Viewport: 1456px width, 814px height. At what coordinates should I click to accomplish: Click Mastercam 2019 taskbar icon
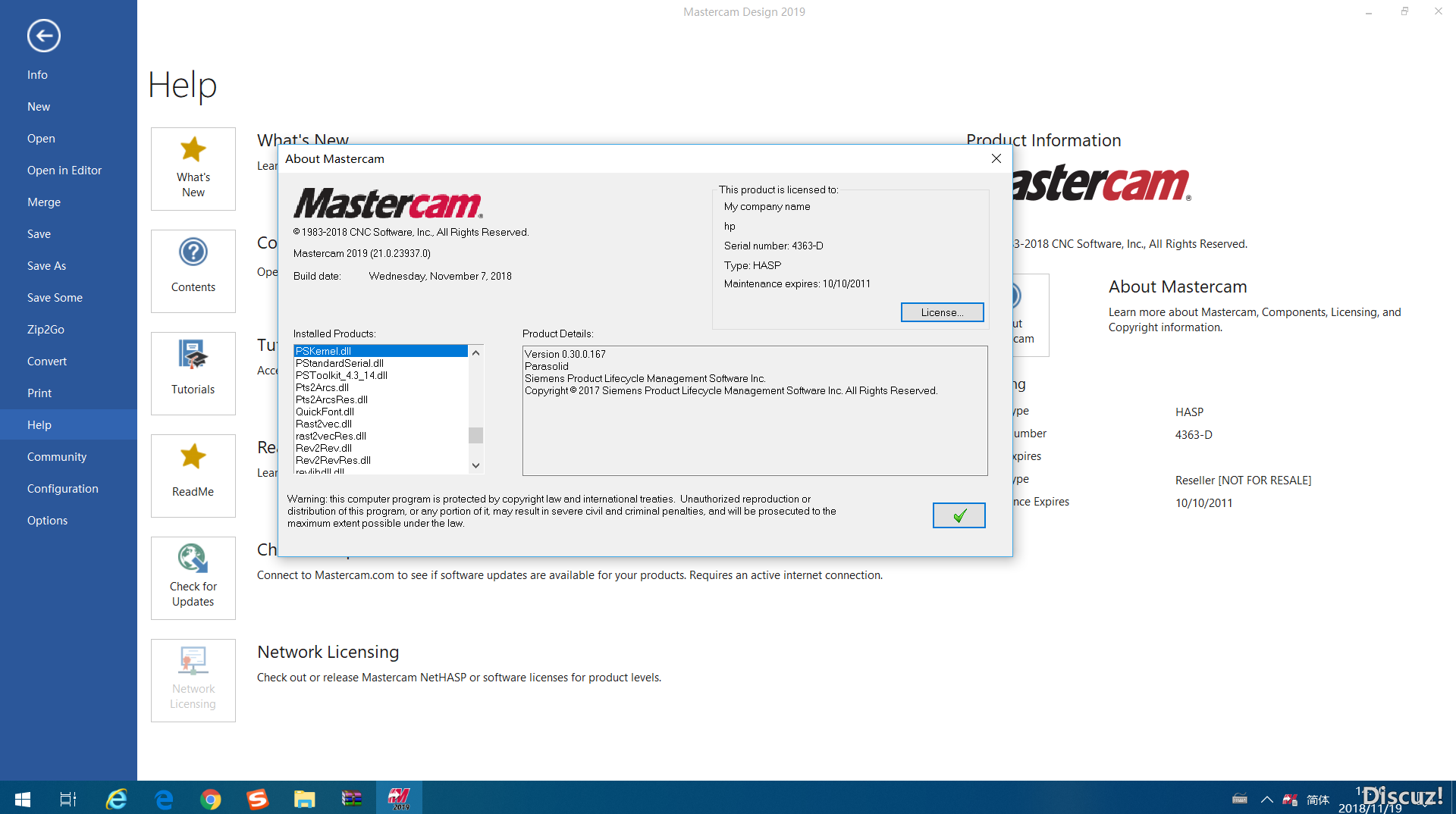(x=399, y=799)
